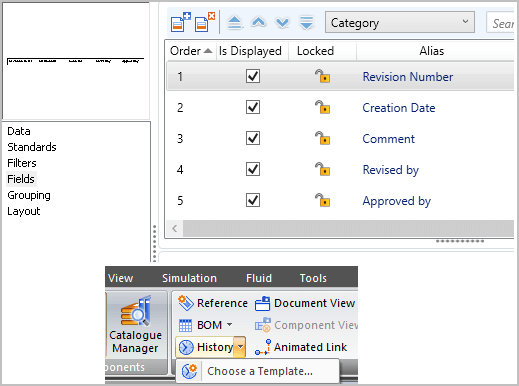Move selected field to top
The height and width of the screenshot is (386, 519).
(235, 23)
